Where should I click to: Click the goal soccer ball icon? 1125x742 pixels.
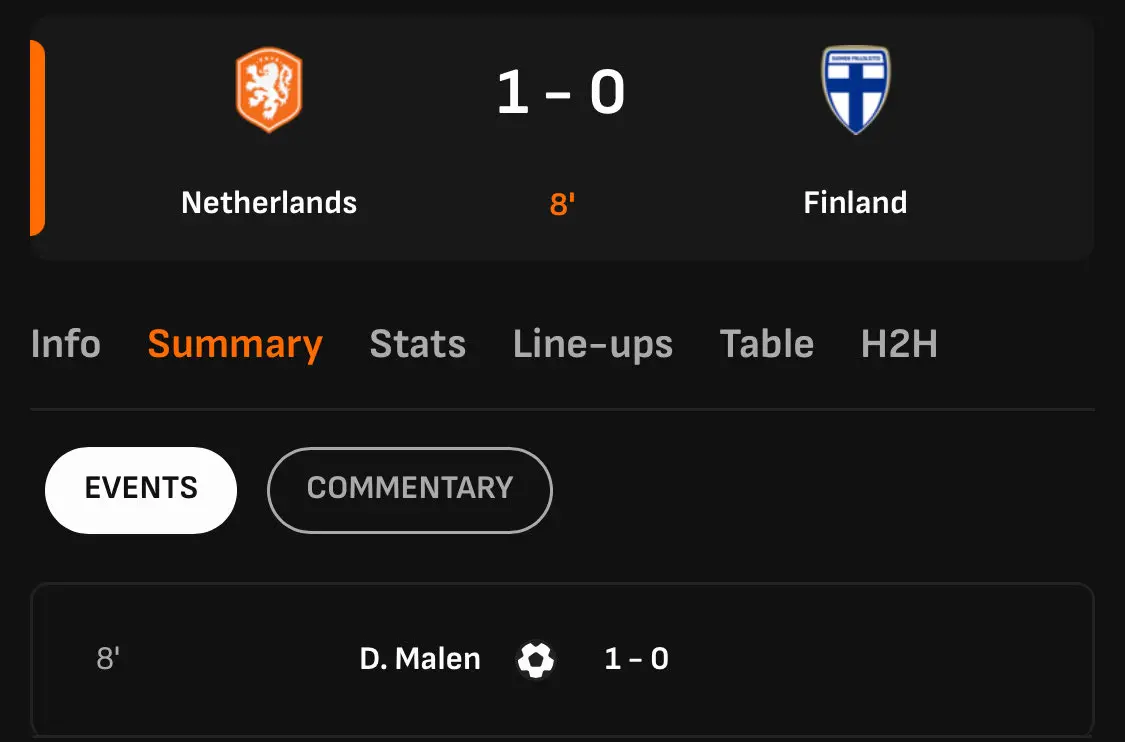coord(536,660)
